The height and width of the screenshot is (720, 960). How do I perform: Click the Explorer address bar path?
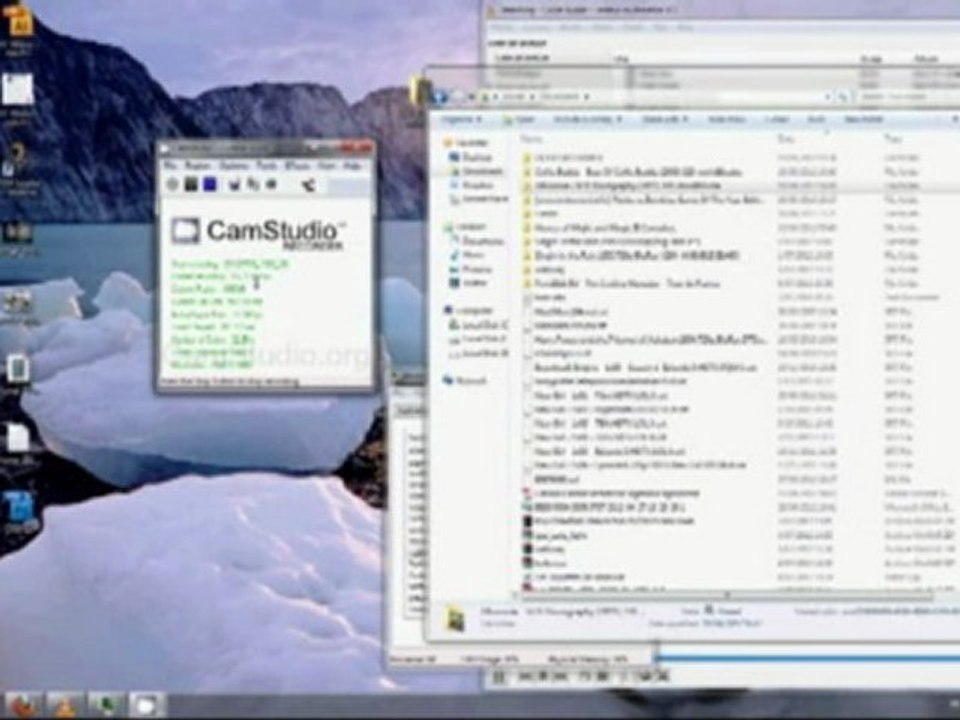pos(655,97)
